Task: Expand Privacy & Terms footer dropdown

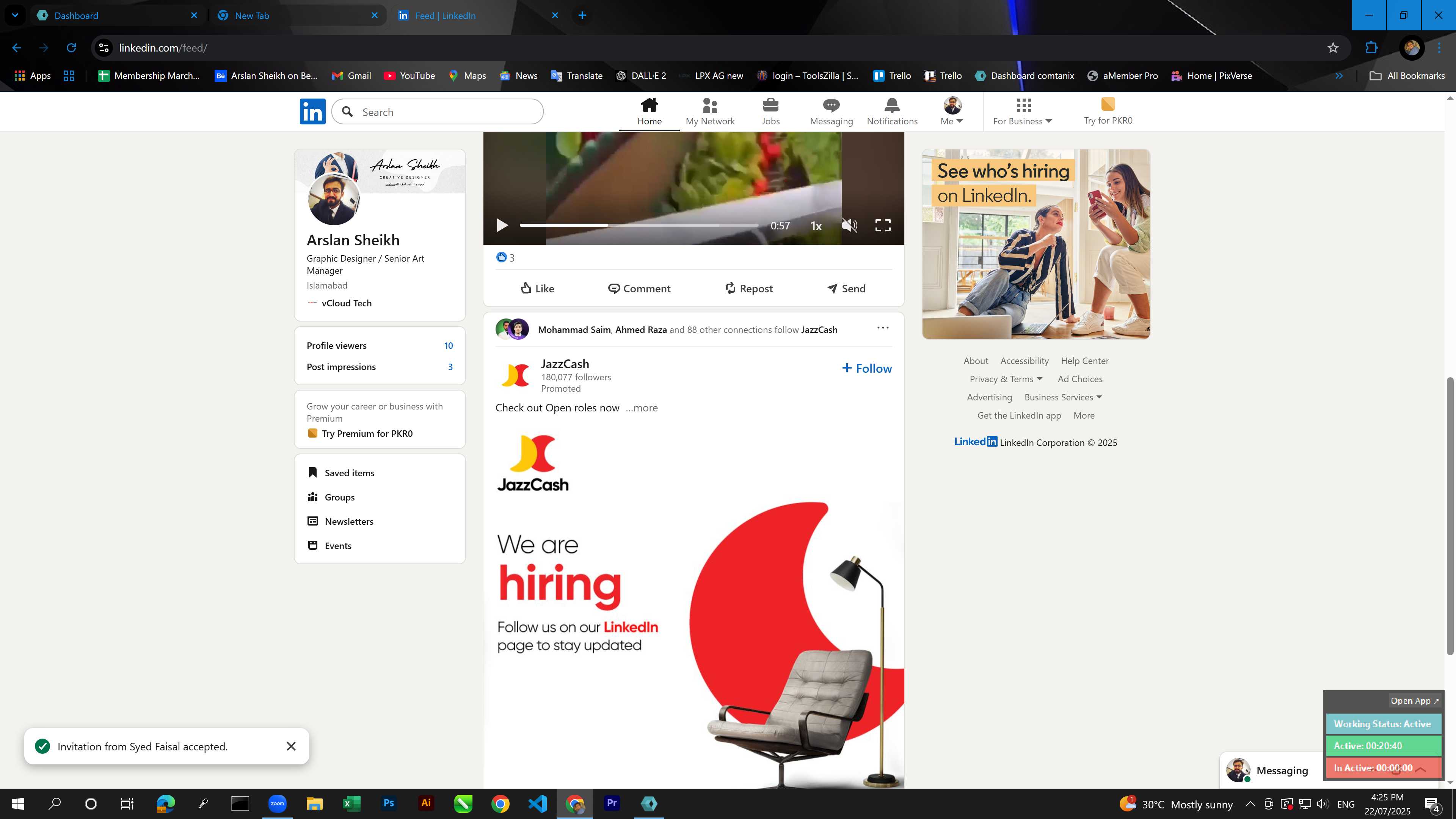Action: tap(1006, 379)
